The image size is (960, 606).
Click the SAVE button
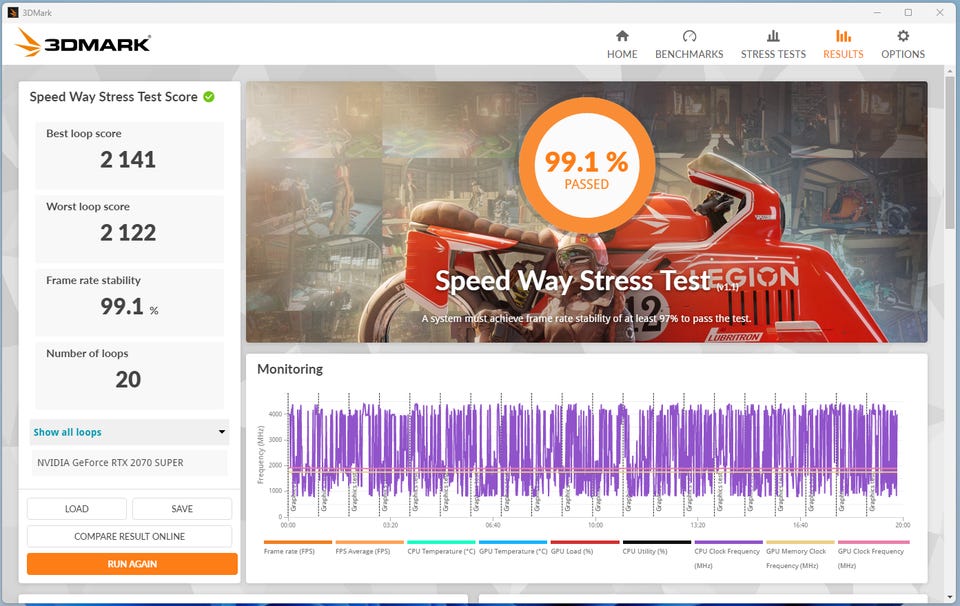click(182, 509)
